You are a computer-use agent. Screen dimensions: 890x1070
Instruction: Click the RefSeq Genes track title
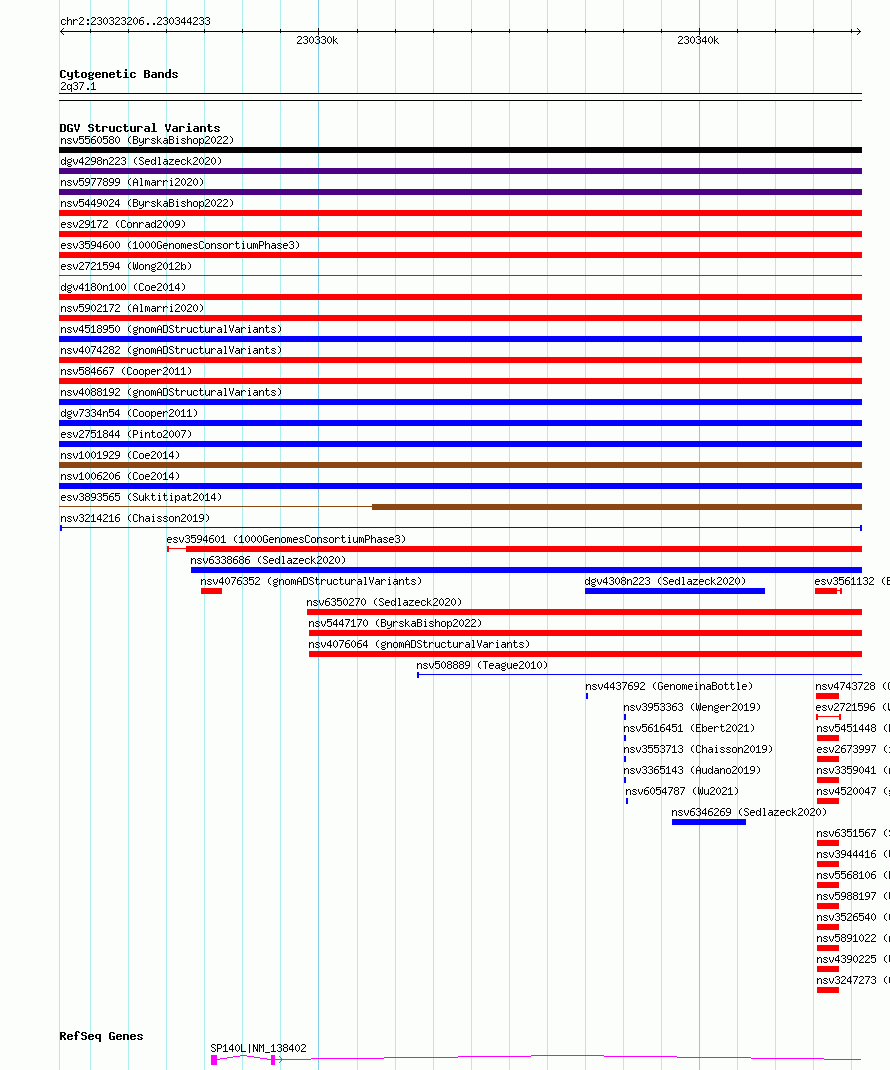[x=101, y=1036]
